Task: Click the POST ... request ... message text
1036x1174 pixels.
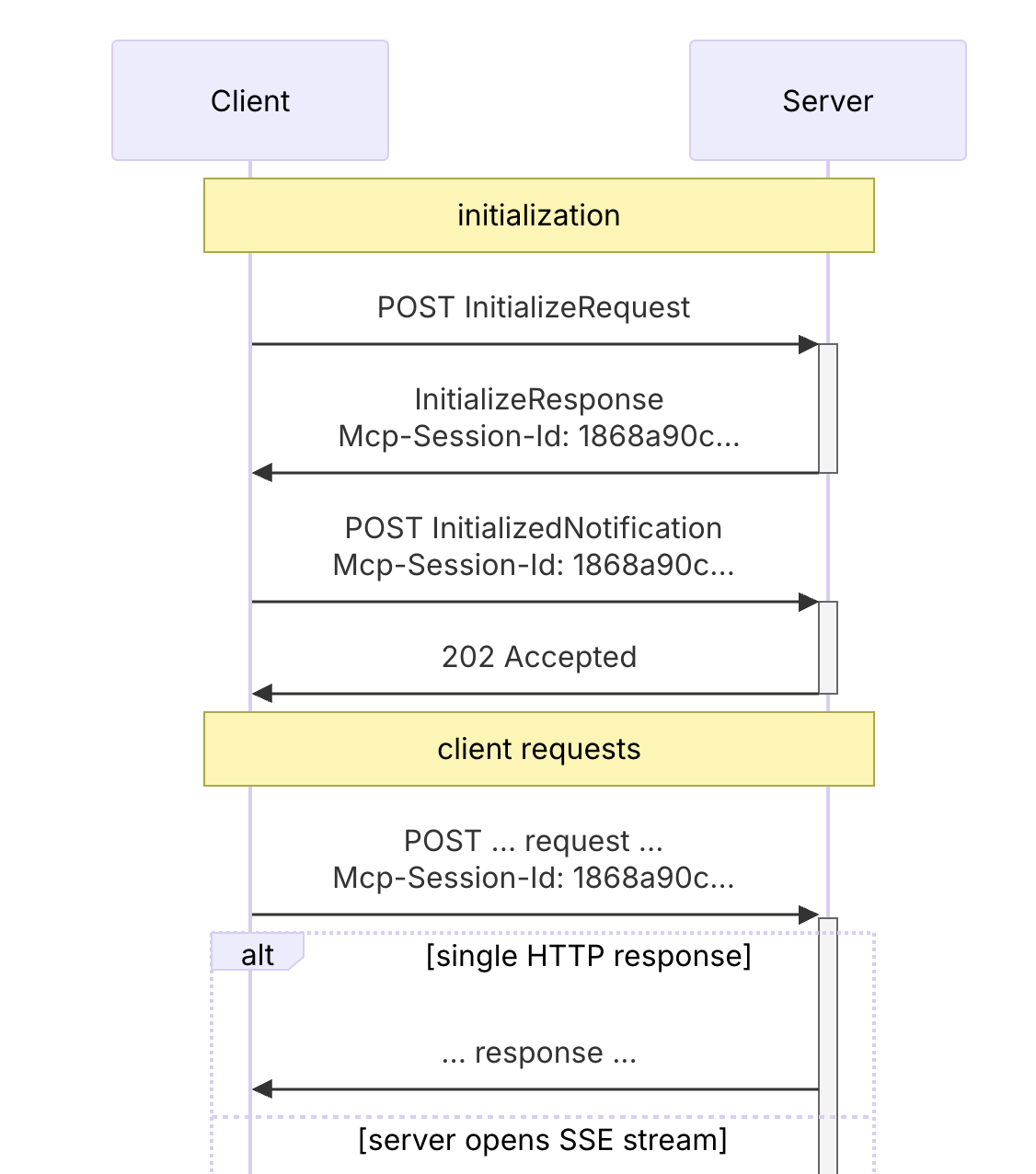Action: point(533,841)
